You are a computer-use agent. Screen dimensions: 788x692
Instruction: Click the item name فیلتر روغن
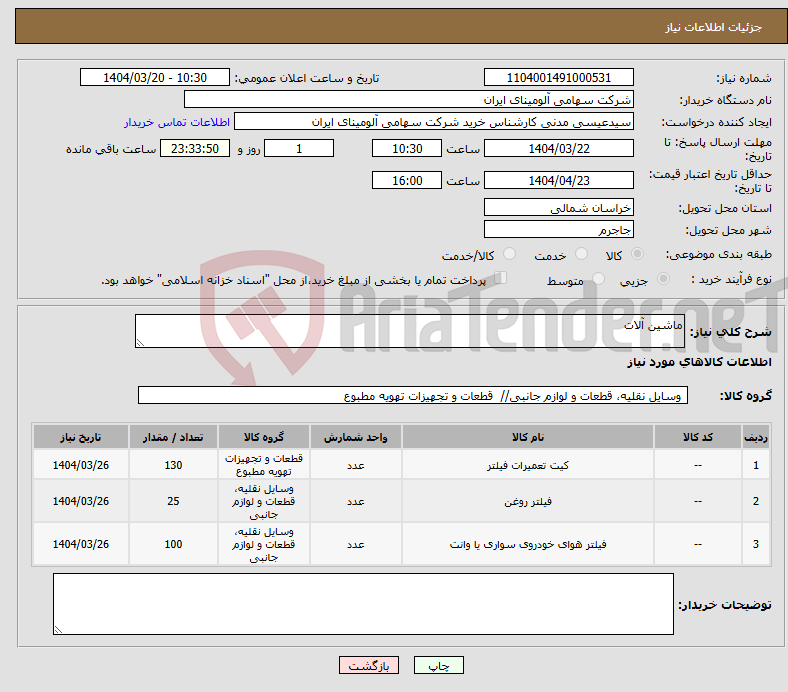click(528, 501)
